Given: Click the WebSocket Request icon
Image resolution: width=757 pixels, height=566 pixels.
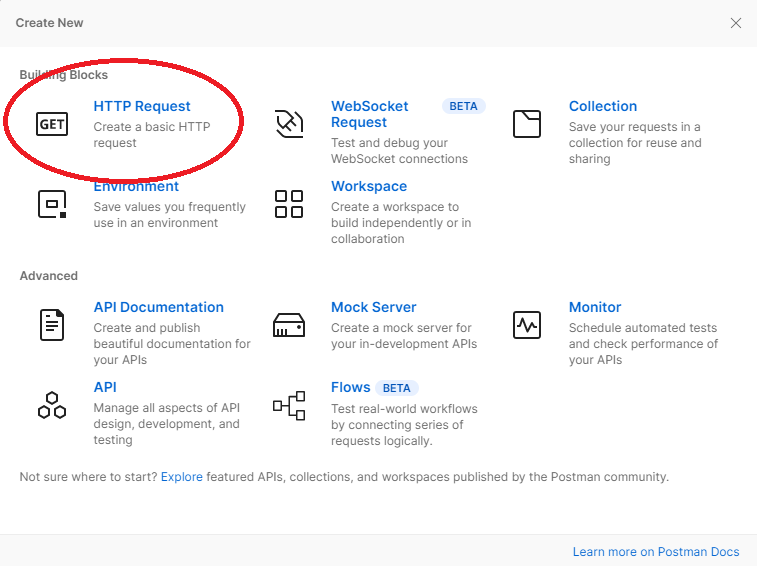Looking at the screenshot, I should coord(289,124).
